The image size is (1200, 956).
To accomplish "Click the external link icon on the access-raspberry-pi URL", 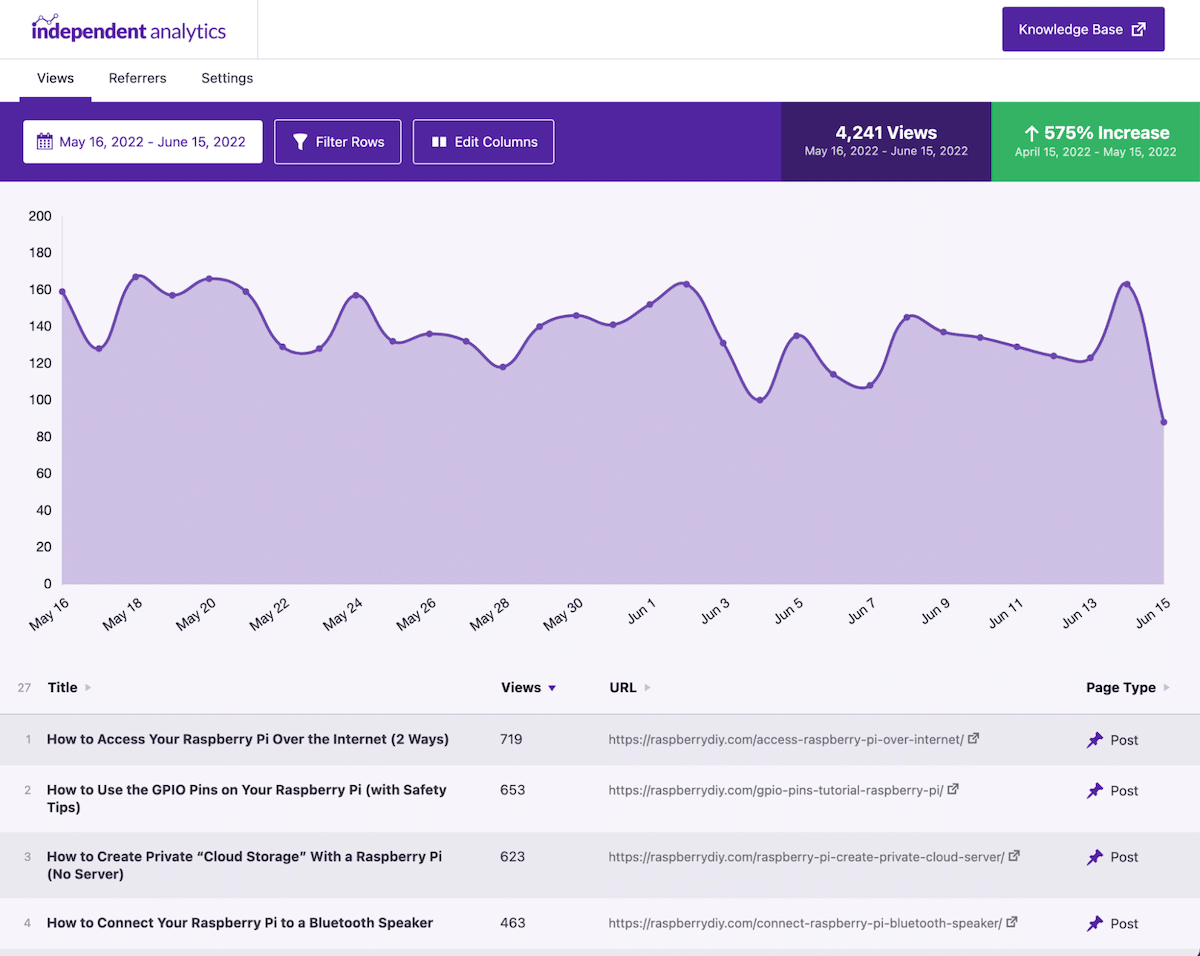I will click(975, 738).
